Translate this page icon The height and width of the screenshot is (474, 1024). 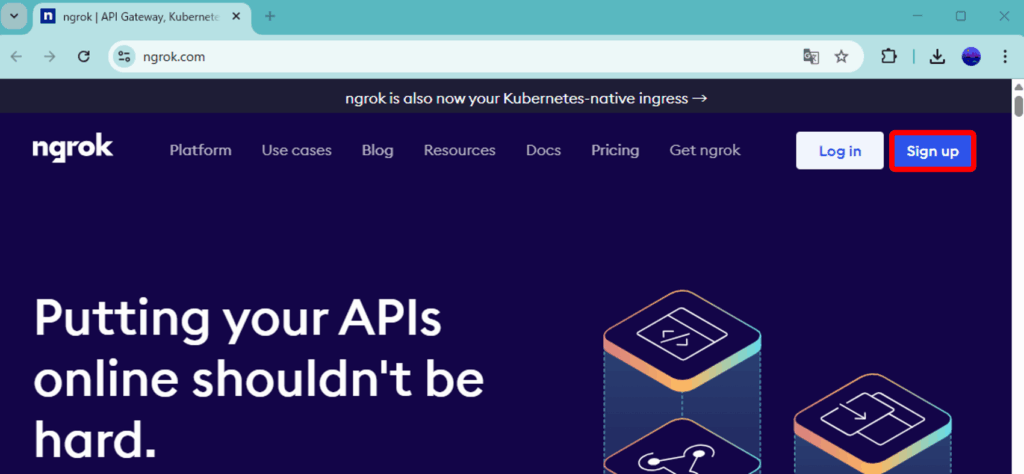pyautogui.click(x=811, y=57)
